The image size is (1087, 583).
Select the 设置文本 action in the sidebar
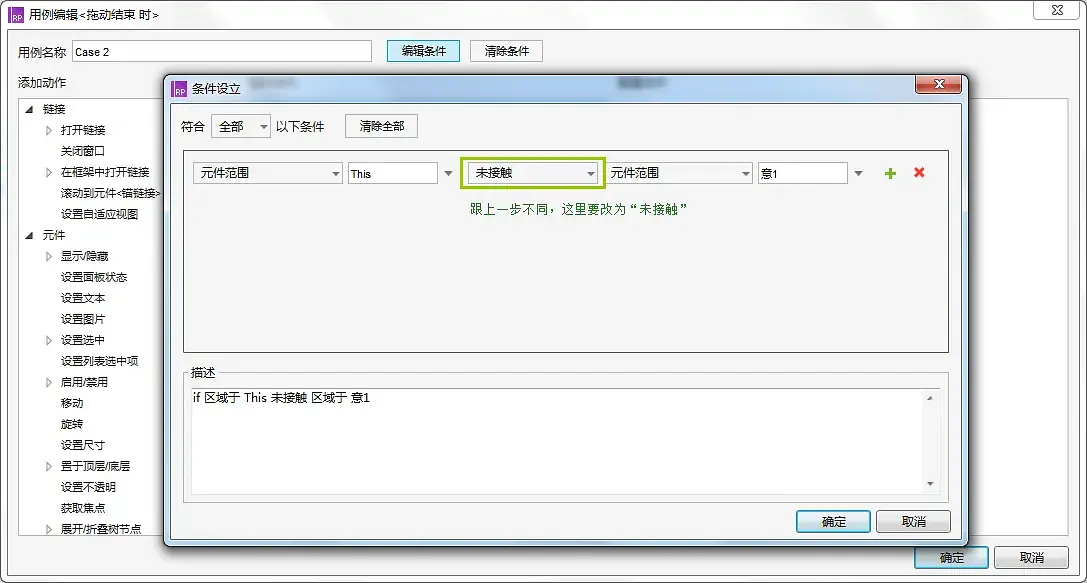click(81, 298)
